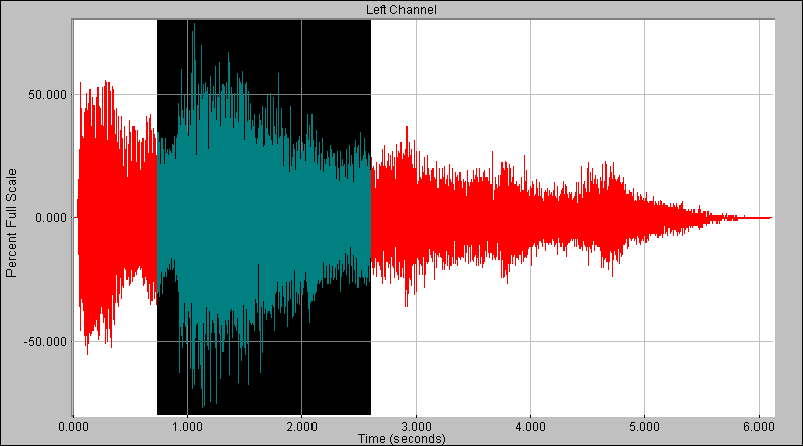Click the 'Time (seconds)' axis label

pos(402,439)
